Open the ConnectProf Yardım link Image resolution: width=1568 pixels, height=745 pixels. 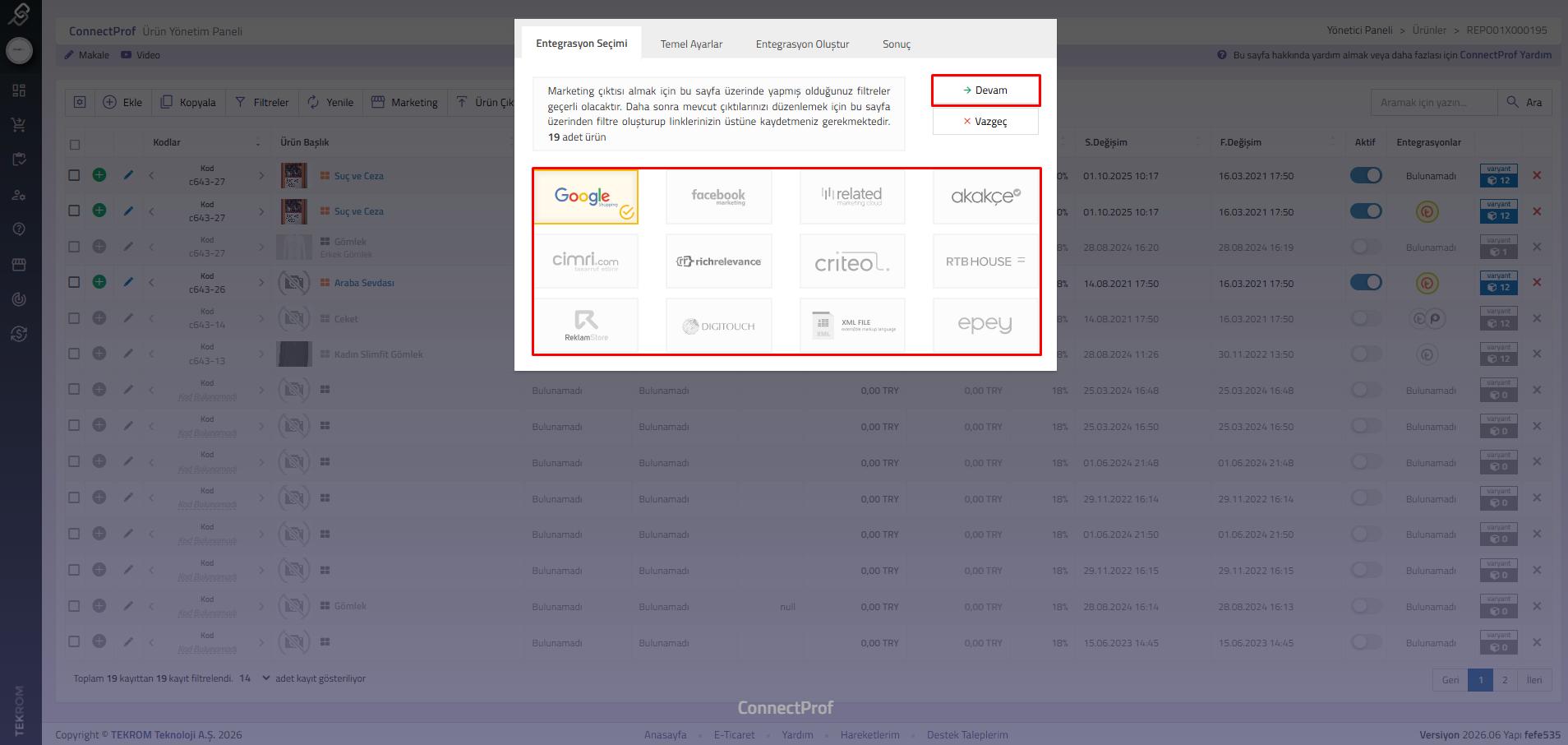(x=1506, y=55)
